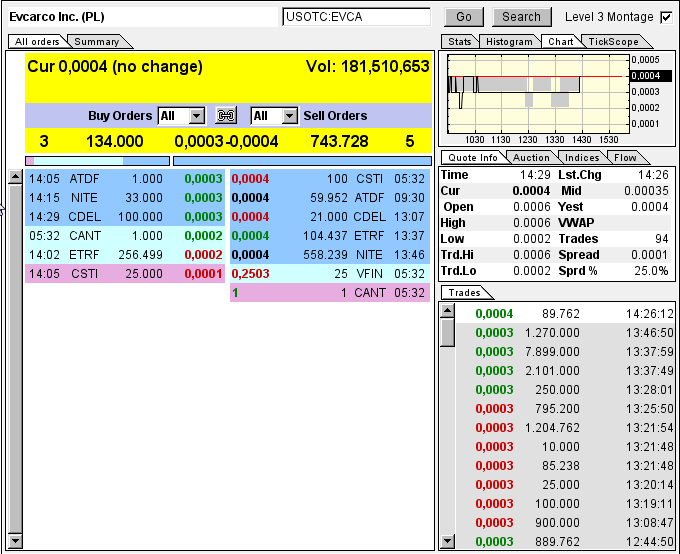Click the order book scroll up arrow

tap(15, 176)
